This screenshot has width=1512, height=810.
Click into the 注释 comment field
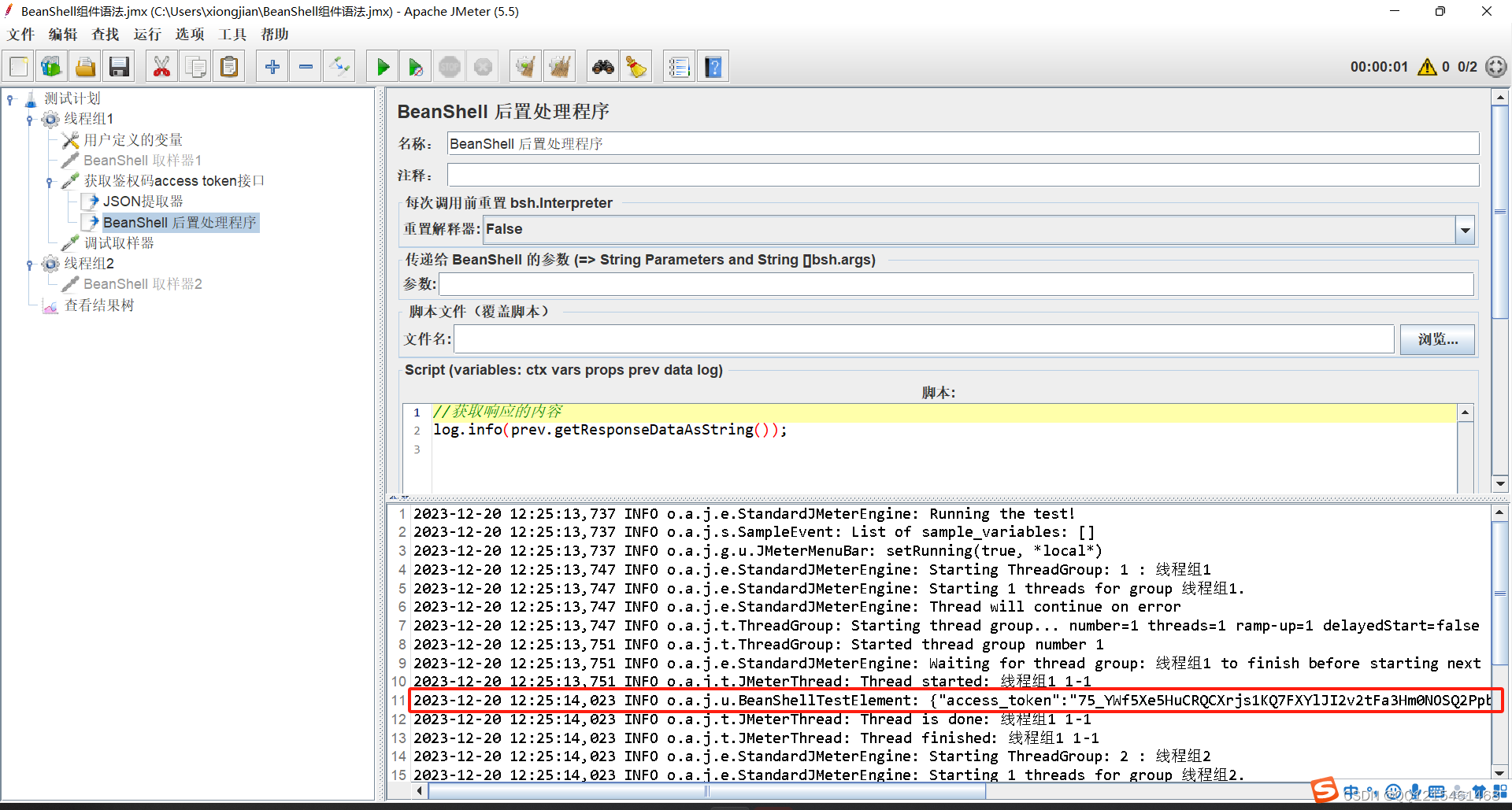pos(963,175)
